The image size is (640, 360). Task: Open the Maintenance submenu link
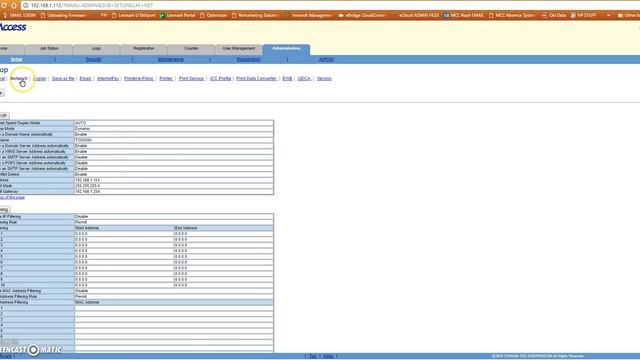tap(171, 60)
